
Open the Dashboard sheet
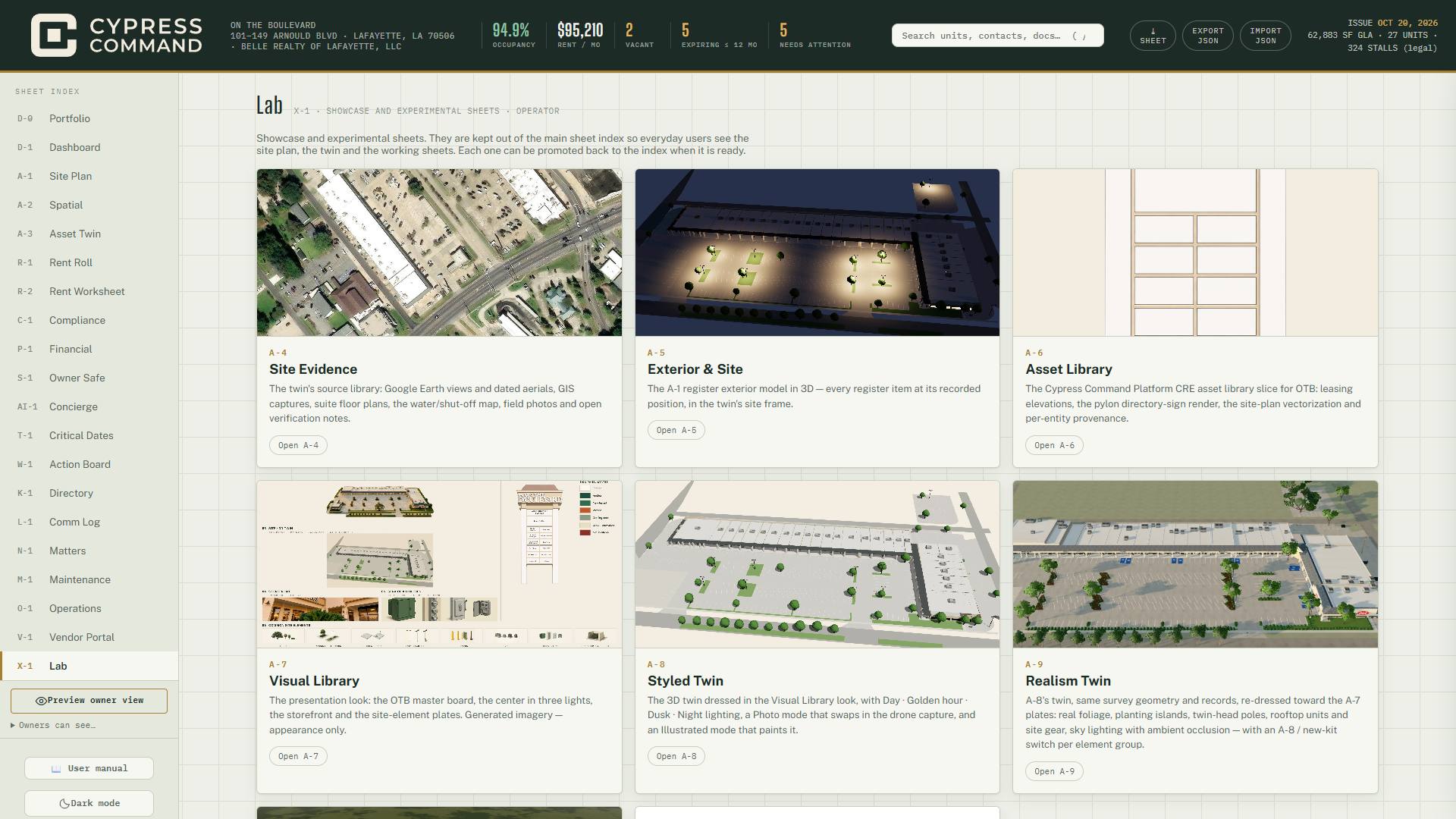coord(89,147)
